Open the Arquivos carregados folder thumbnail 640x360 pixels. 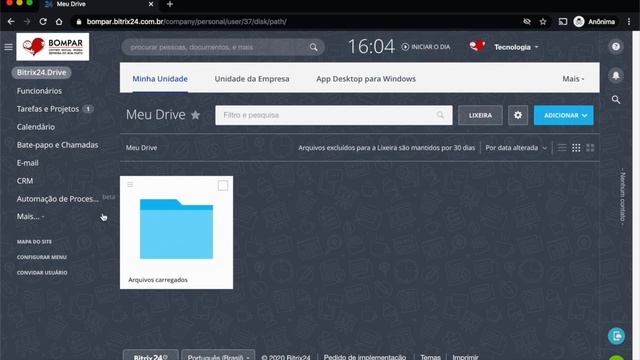point(176,229)
